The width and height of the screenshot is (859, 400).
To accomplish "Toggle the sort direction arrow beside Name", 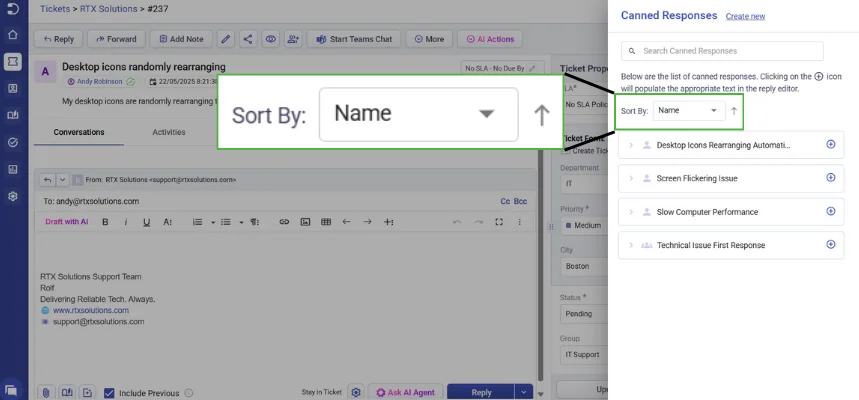I will pyautogui.click(x=734, y=111).
